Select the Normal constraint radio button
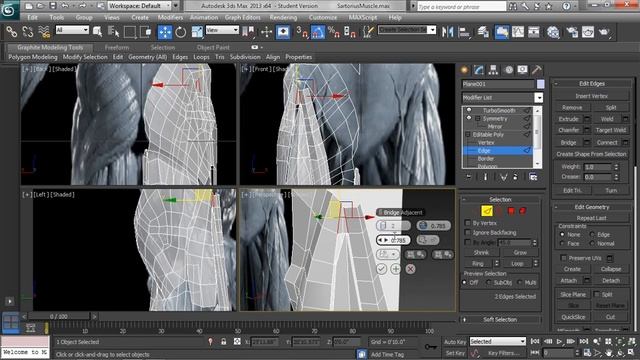This screenshot has width=640, height=360. point(592,243)
